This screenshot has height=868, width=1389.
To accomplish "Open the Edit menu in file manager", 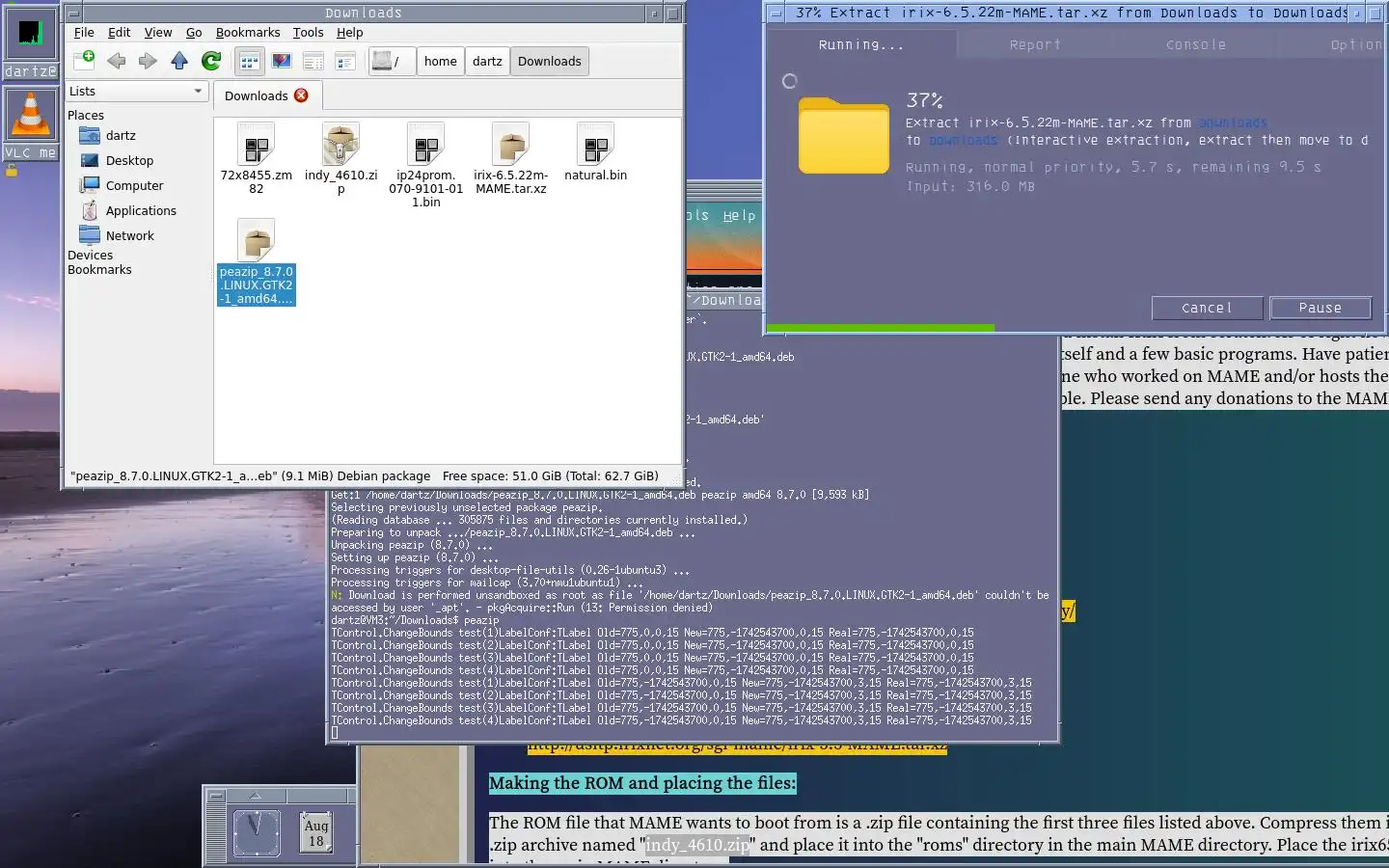I will pos(119,32).
